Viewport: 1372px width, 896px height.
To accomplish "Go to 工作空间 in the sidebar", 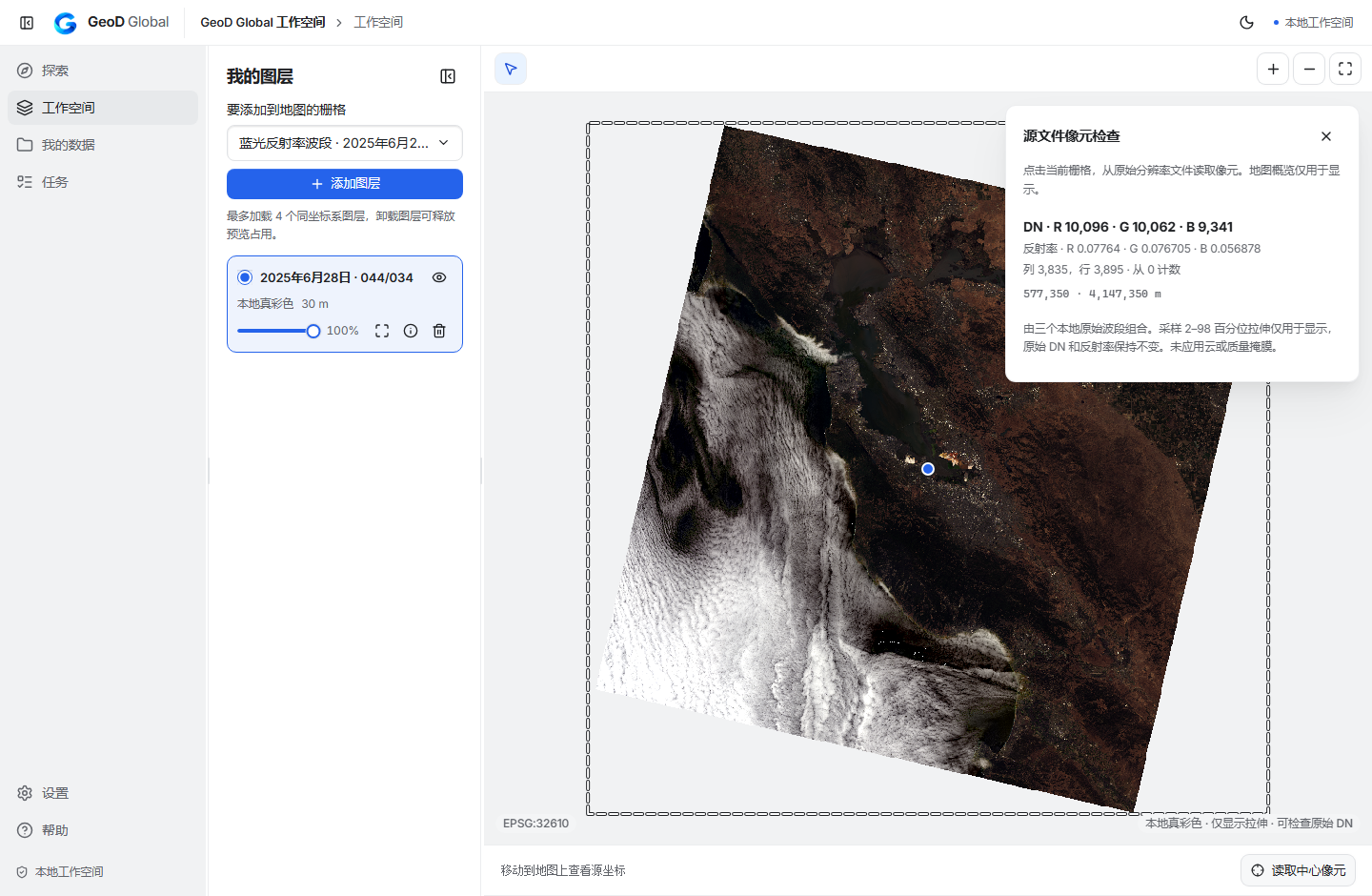I will [103, 108].
